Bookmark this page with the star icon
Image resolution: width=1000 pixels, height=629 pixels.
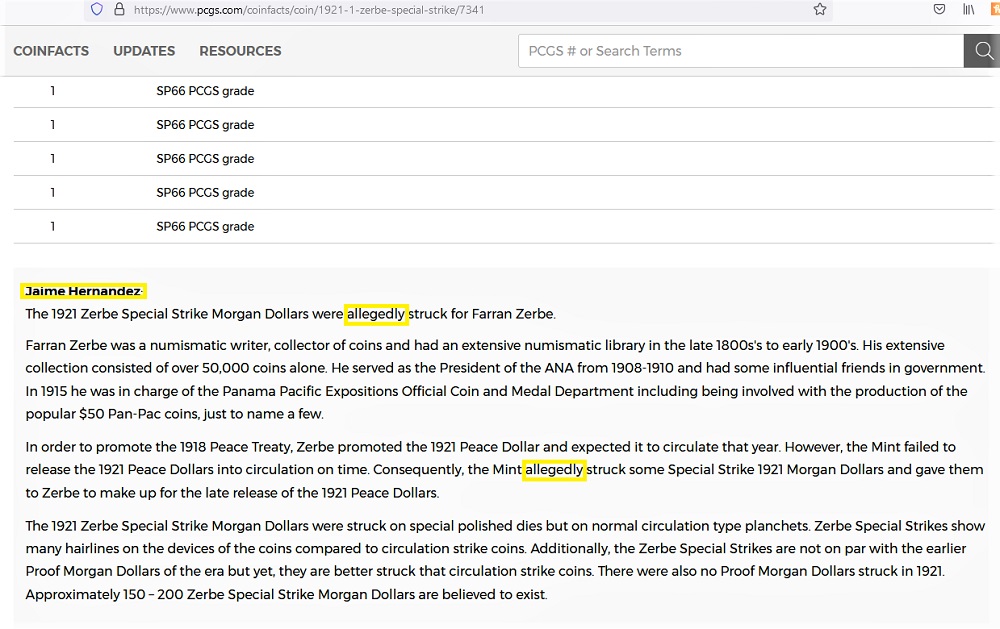click(x=820, y=10)
